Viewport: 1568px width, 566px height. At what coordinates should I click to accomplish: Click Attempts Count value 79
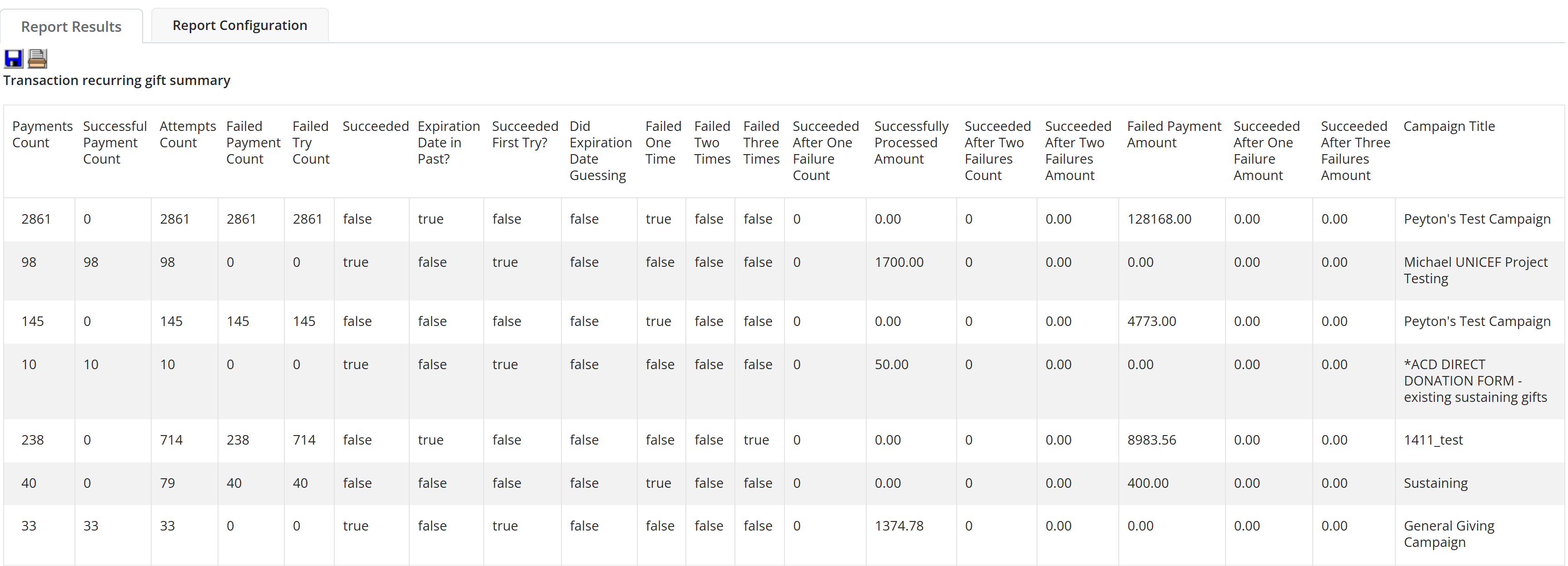click(168, 483)
